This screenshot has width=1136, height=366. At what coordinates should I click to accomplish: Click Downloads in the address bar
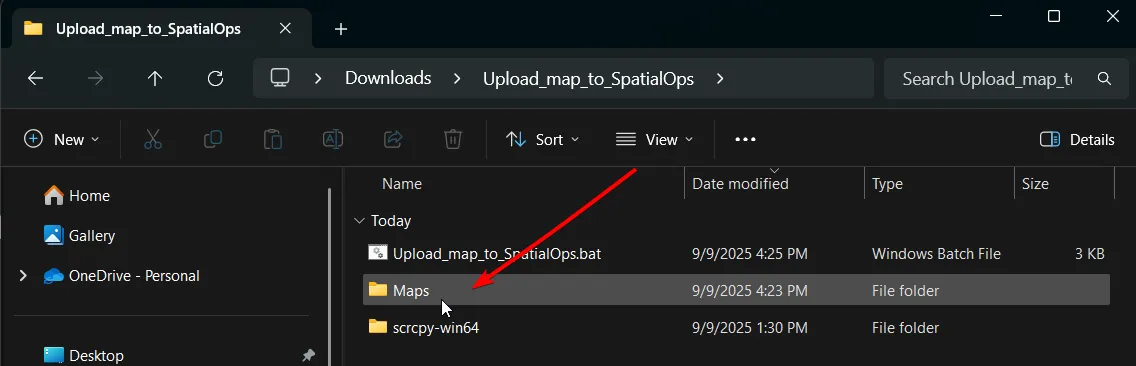tap(388, 78)
